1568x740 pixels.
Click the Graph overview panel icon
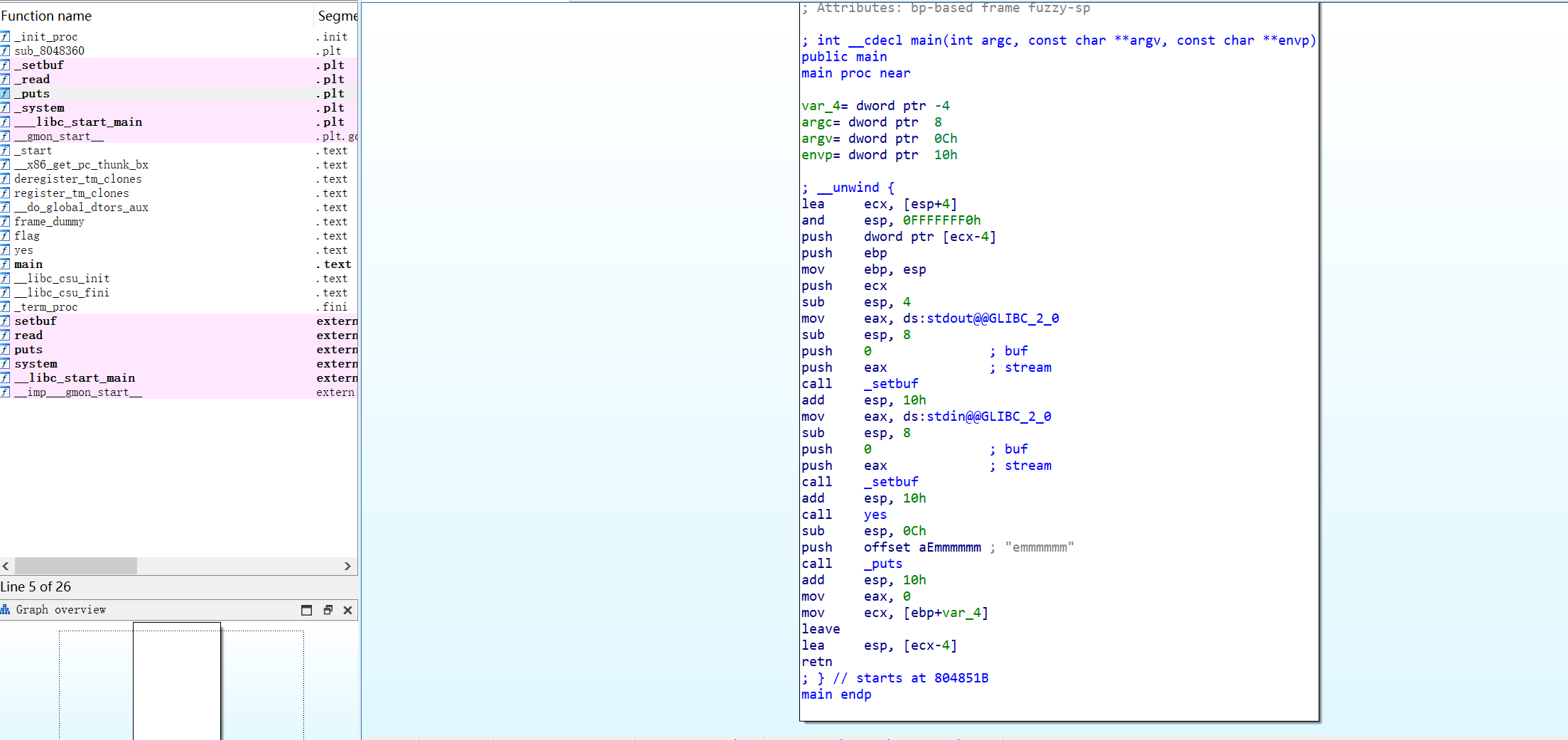(6, 610)
